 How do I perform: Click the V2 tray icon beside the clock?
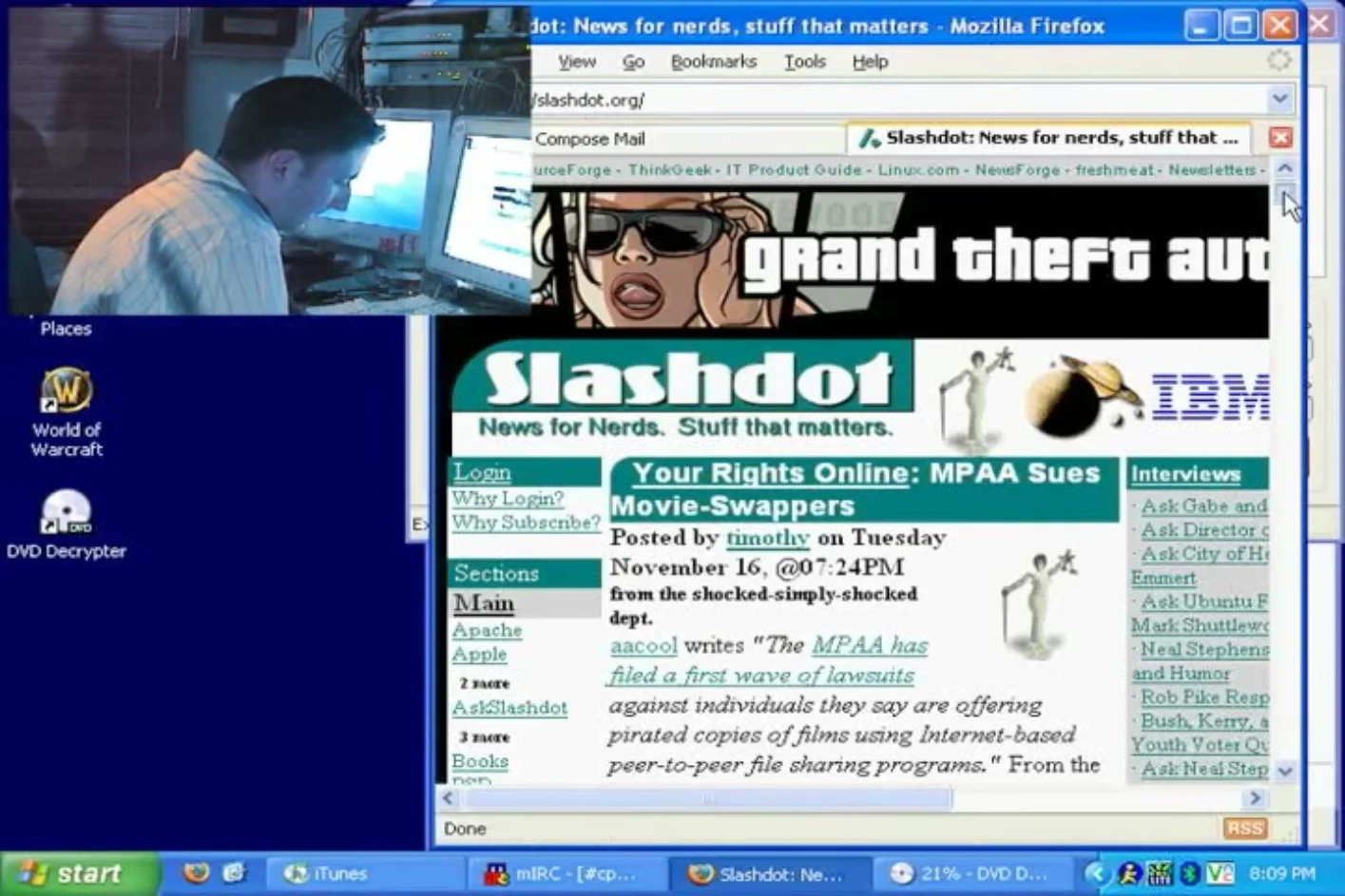pyautogui.click(x=1220, y=873)
